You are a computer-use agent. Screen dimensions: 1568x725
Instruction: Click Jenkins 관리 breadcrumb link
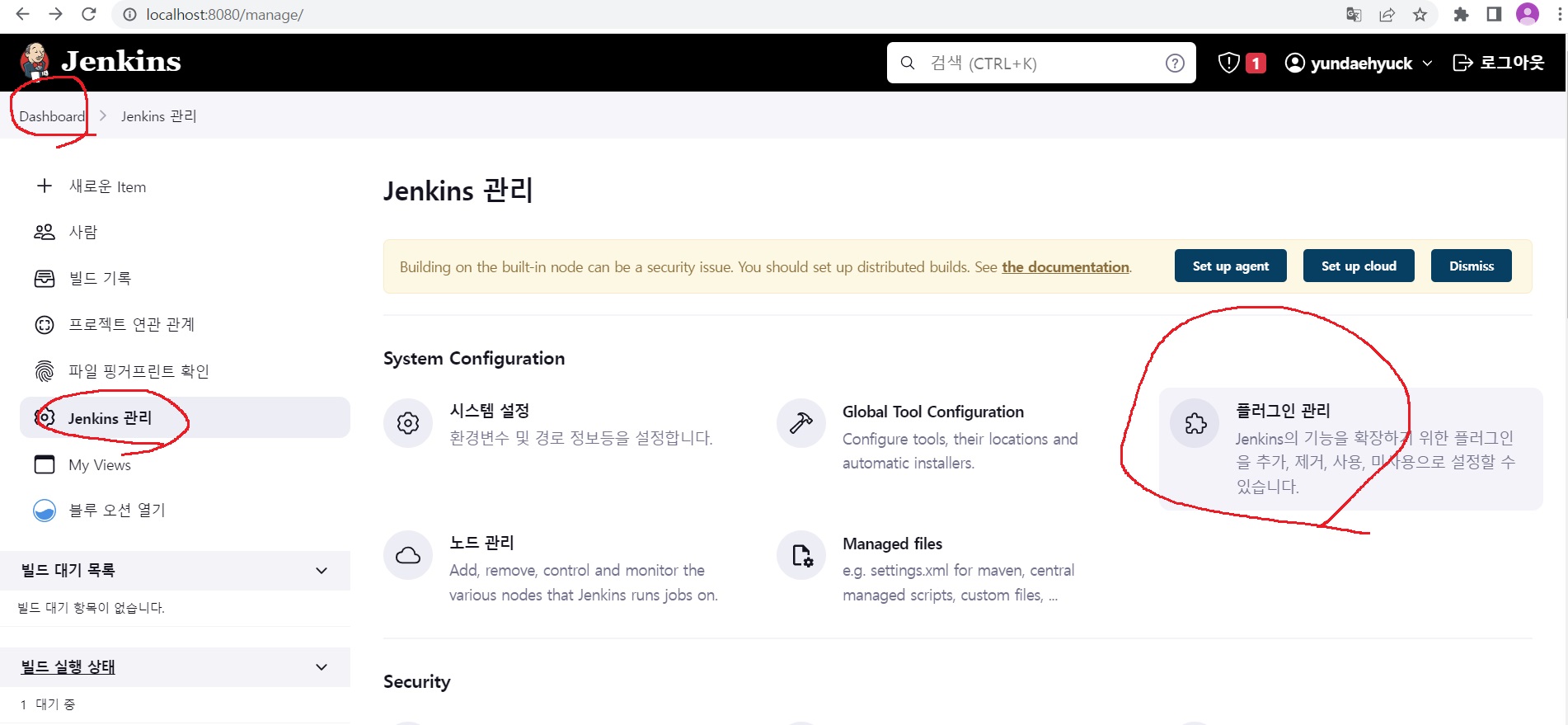[x=159, y=116]
